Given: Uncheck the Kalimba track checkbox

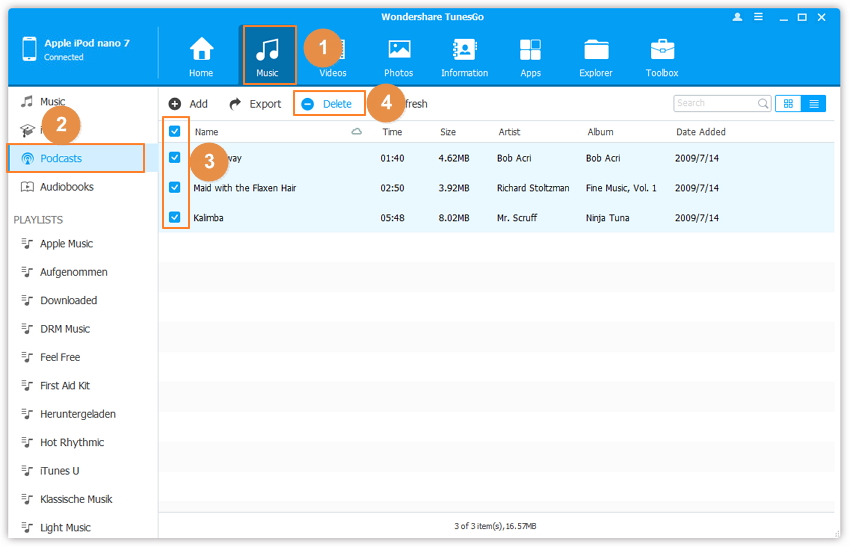Looking at the screenshot, I should click(x=175, y=217).
